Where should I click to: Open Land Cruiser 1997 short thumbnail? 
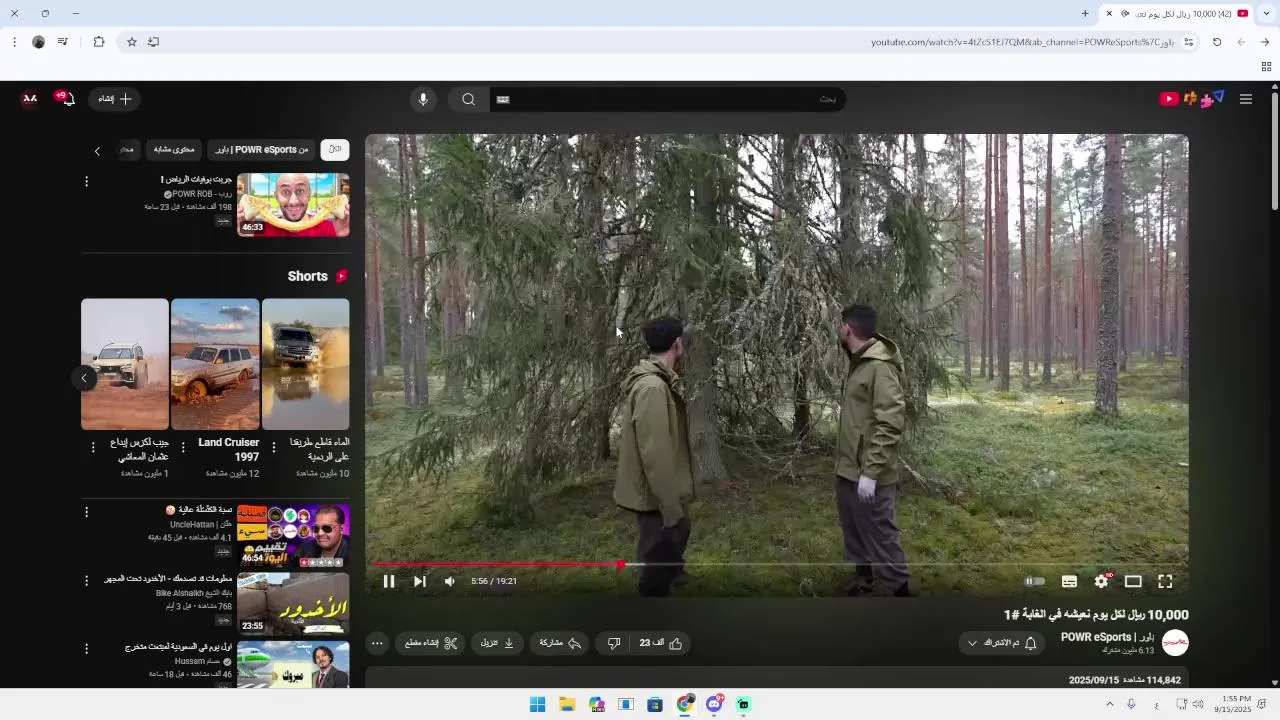[x=215, y=364]
